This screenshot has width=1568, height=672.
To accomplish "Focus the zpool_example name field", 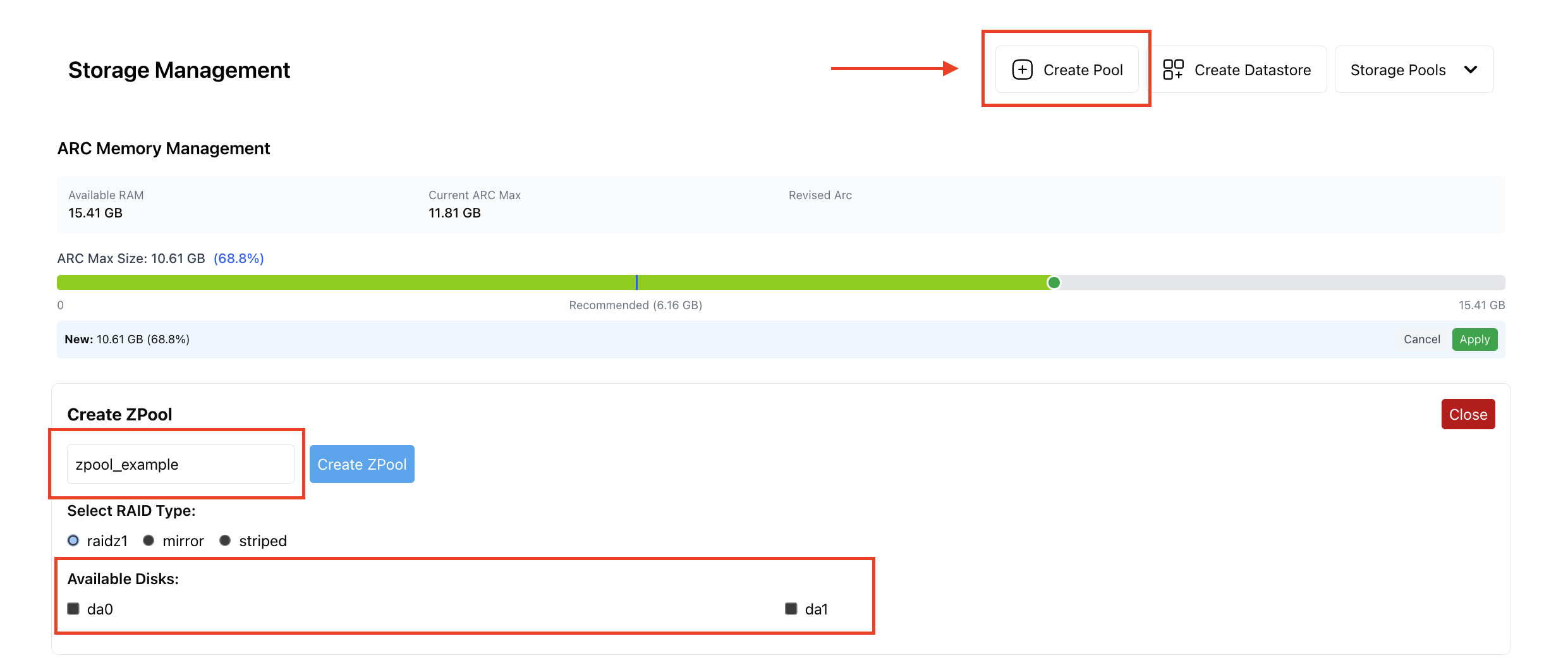I will coord(181,464).
